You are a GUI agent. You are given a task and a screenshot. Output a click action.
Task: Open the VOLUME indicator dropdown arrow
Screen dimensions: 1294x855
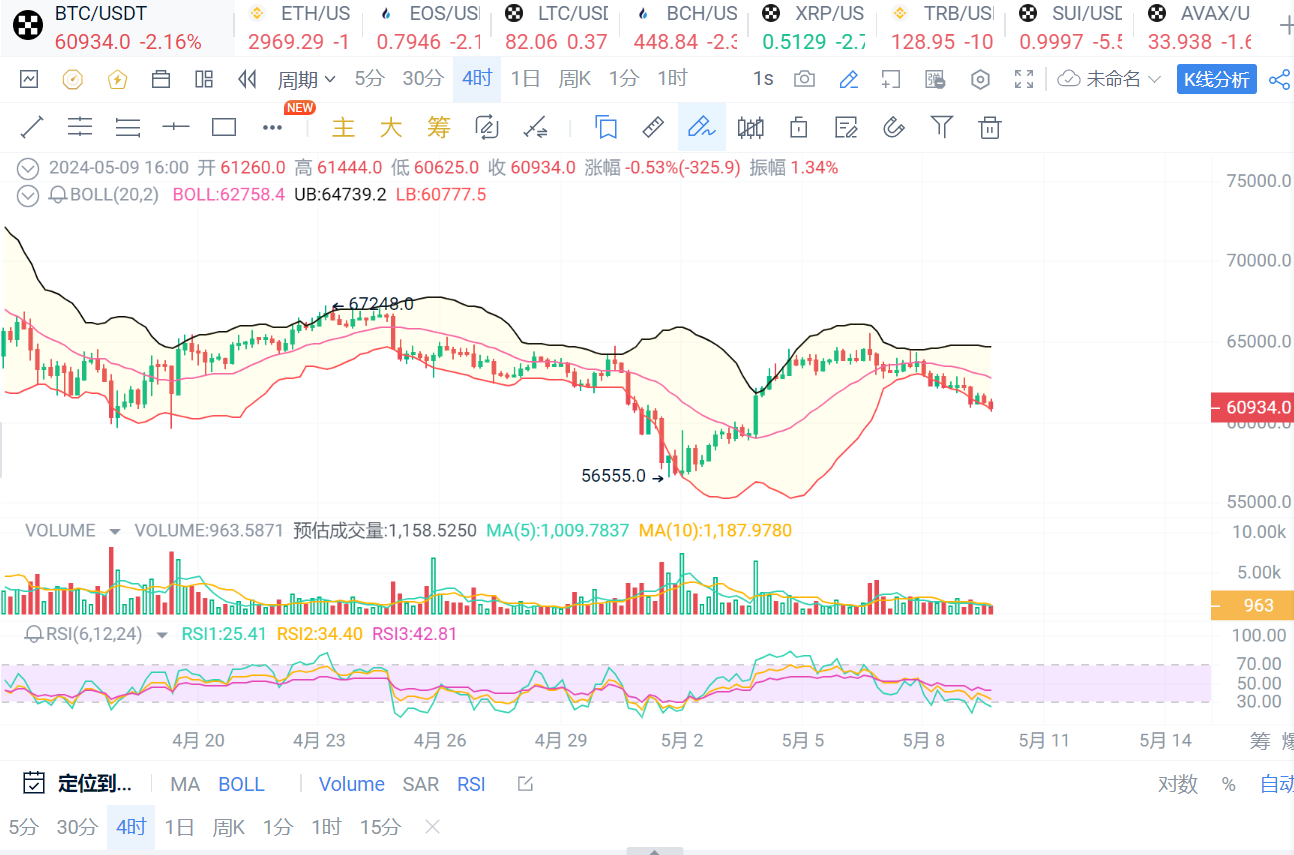115,531
